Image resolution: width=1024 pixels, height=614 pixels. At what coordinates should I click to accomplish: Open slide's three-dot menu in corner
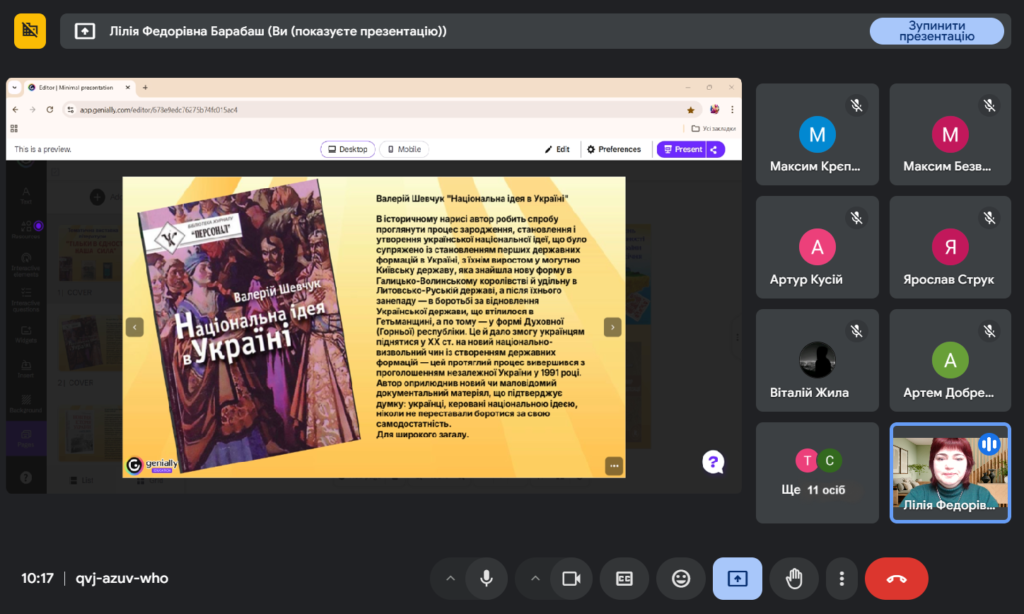coord(614,465)
